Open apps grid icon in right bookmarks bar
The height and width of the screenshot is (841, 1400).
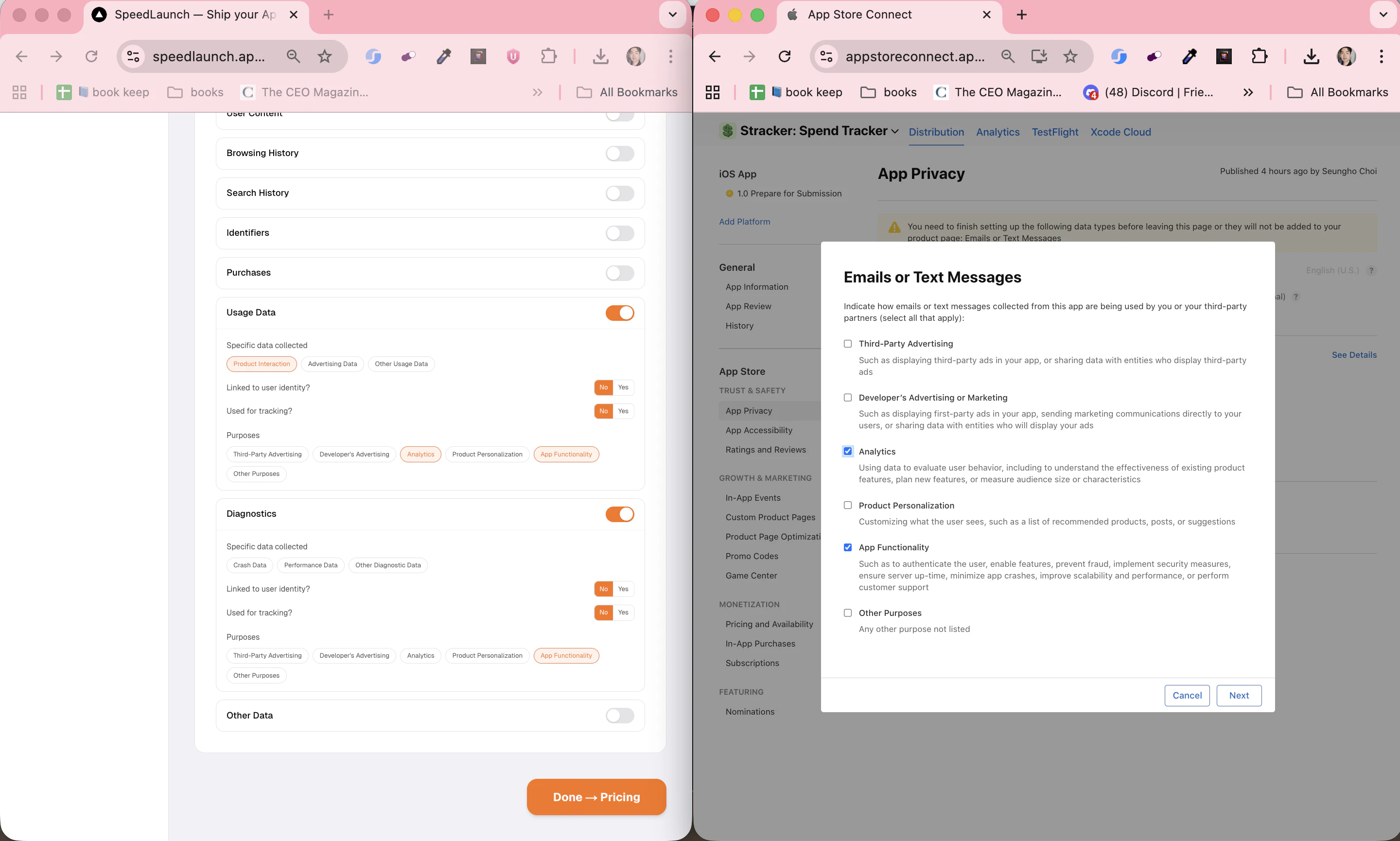713,92
